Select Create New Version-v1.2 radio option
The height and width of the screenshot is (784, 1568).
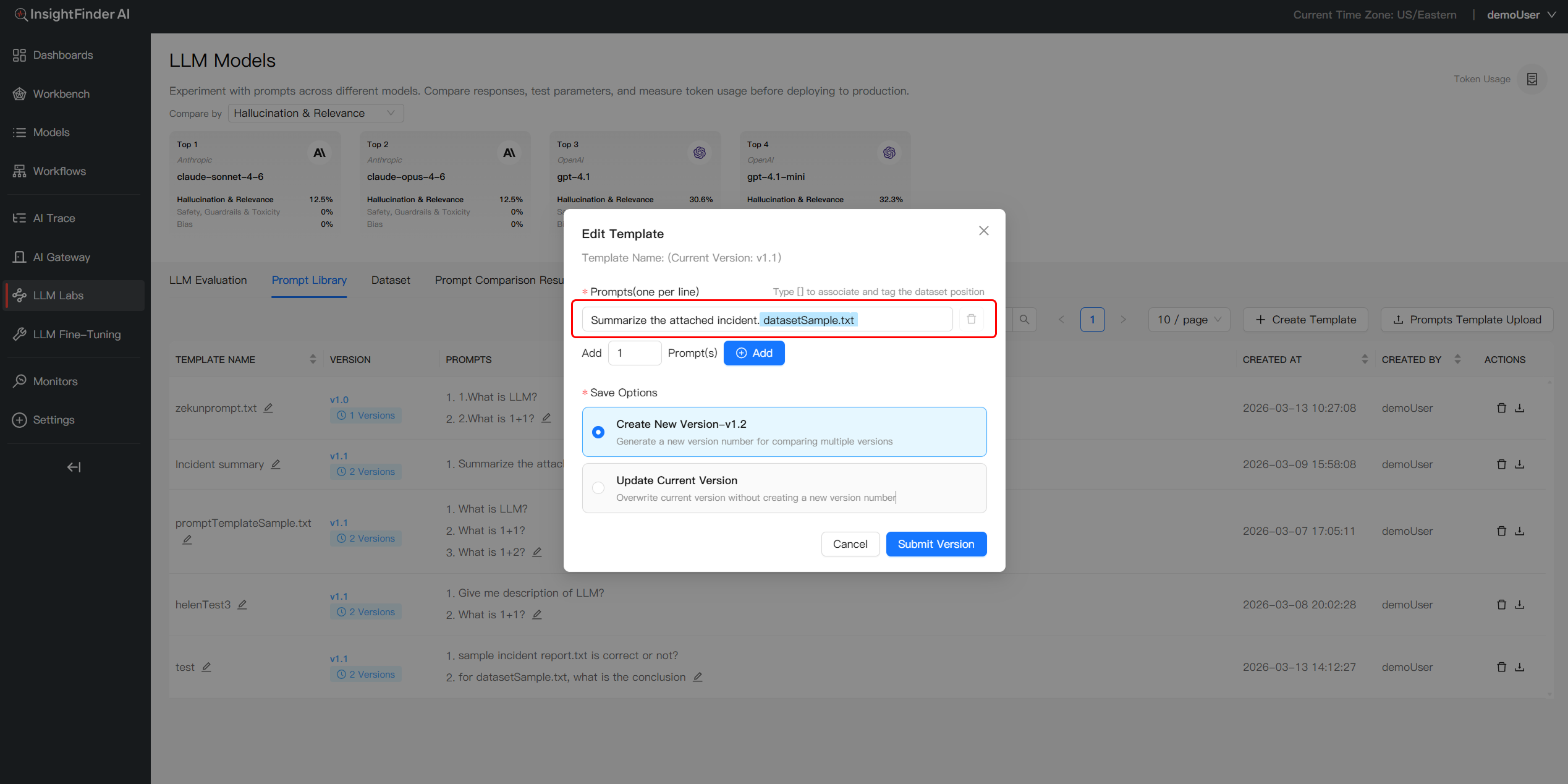click(598, 432)
